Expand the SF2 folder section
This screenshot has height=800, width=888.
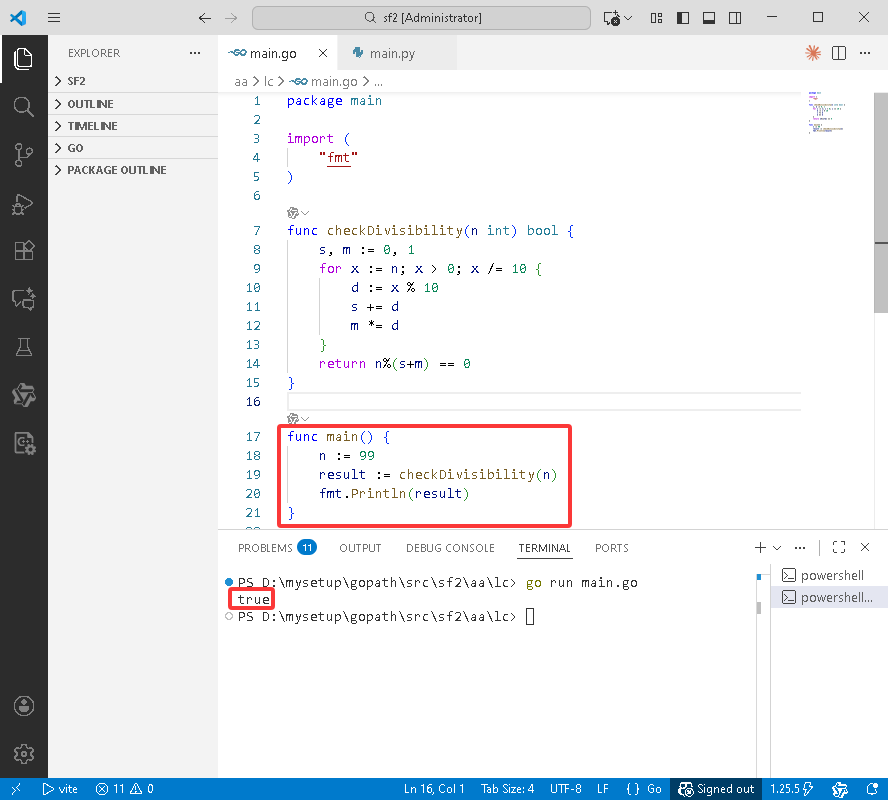click(x=133, y=81)
